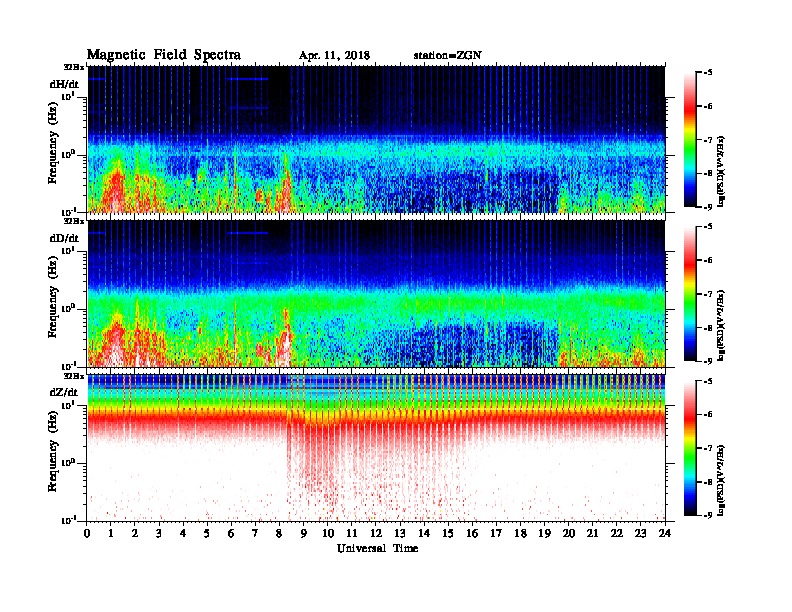
Task: Click the -7 value on the dD/dt color bar
Action: tap(708, 293)
